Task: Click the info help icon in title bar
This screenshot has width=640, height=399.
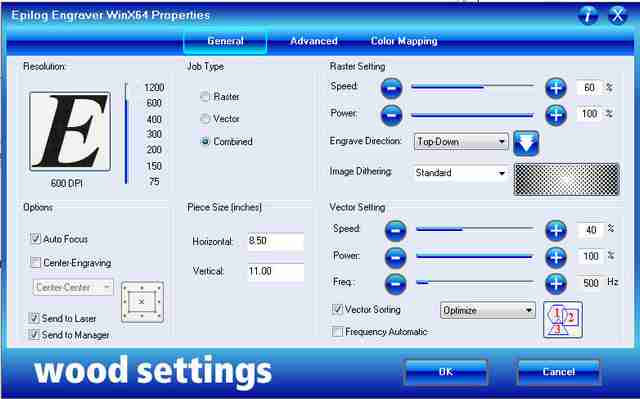Action: (588, 16)
